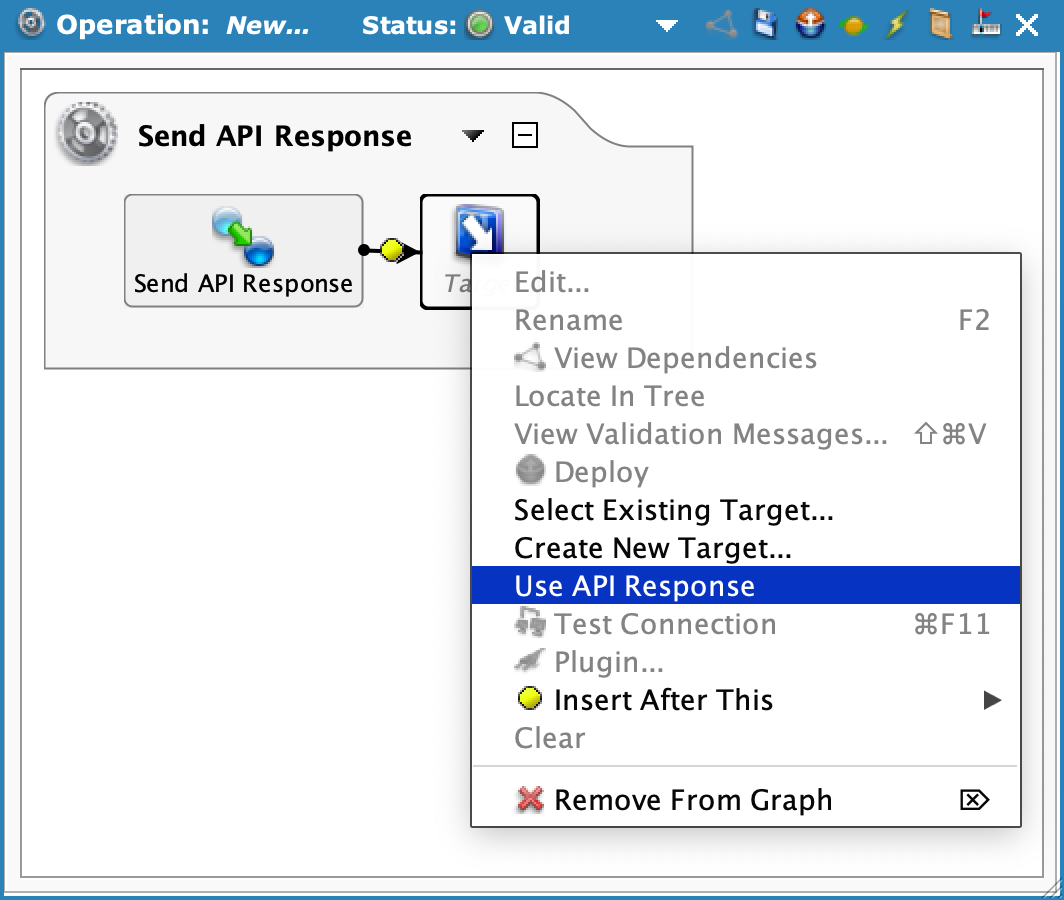This screenshot has width=1064, height=900.
Task: Collapse the Send API Response group box
Action: point(524,135)
